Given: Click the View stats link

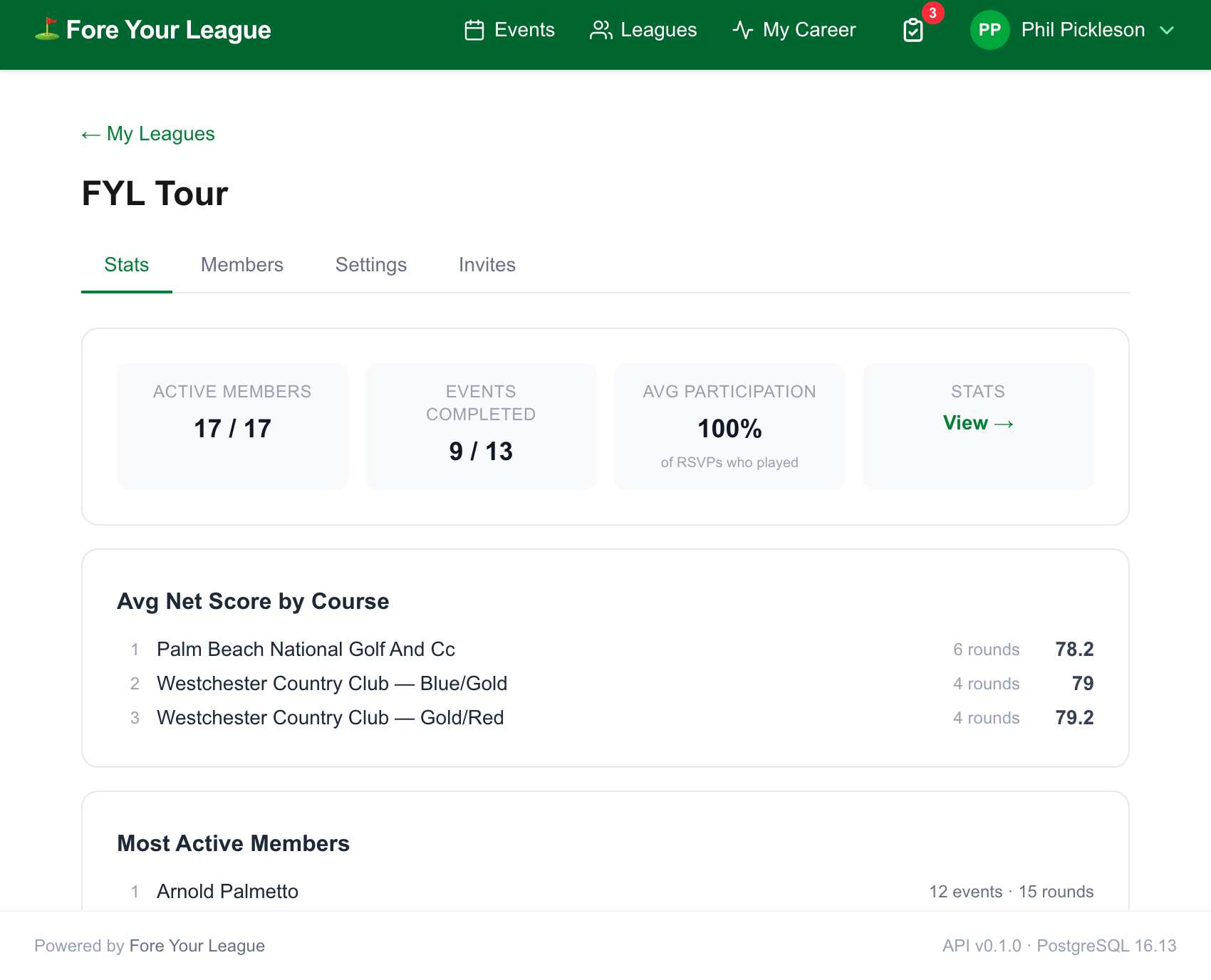Looking at the screenshot, I should (978, 423).
